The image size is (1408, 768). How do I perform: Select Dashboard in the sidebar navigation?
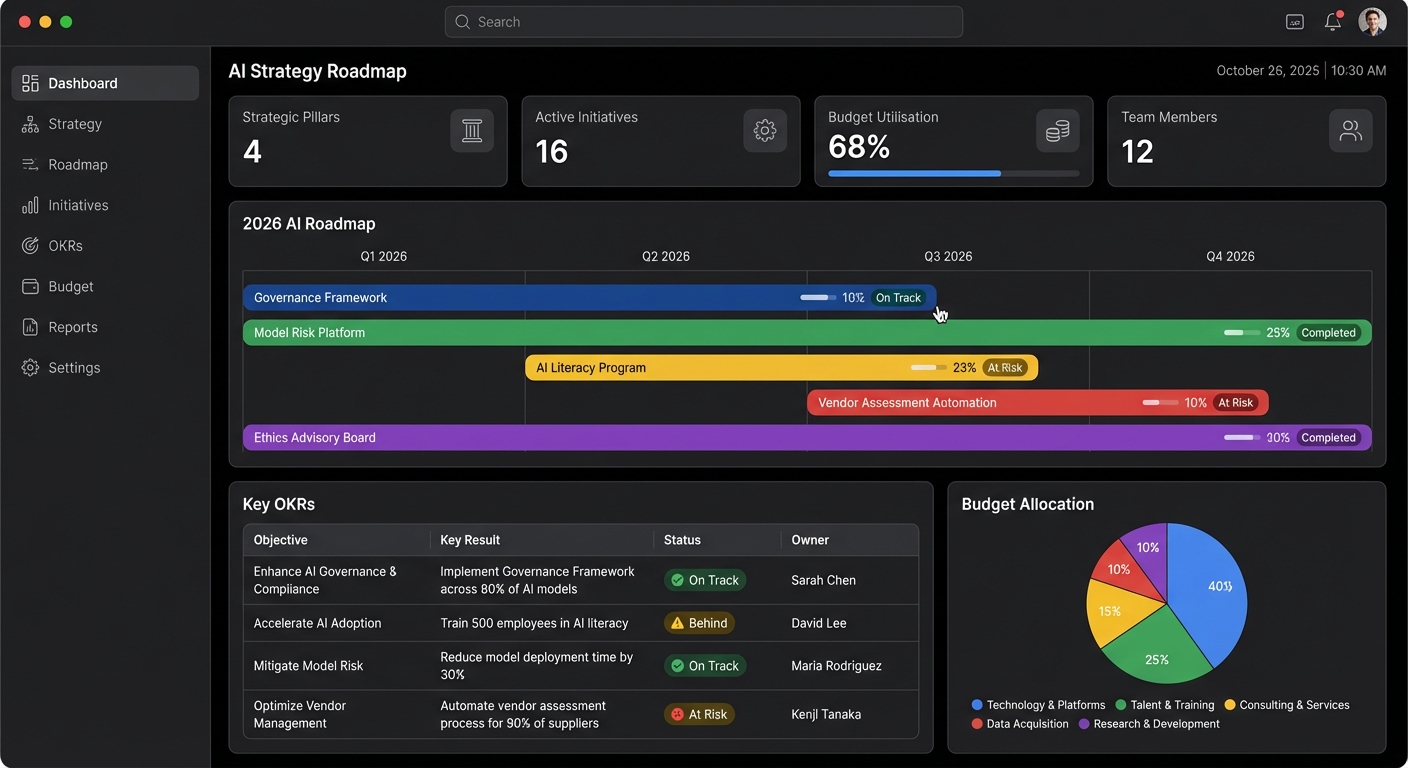click(82, 83)
